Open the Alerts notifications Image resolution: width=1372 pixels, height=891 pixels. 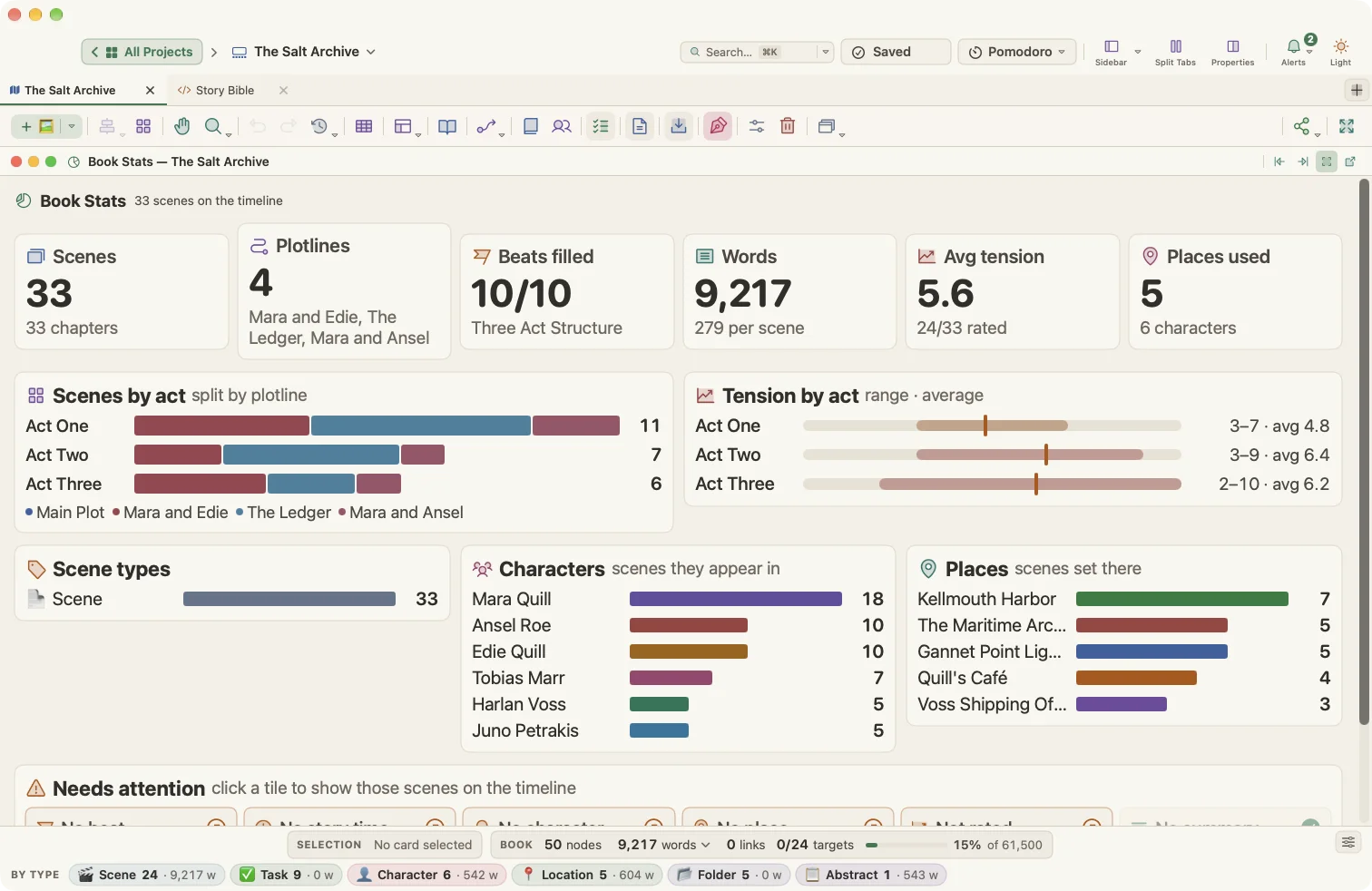pyautogui.click(x=1294, y=52)
